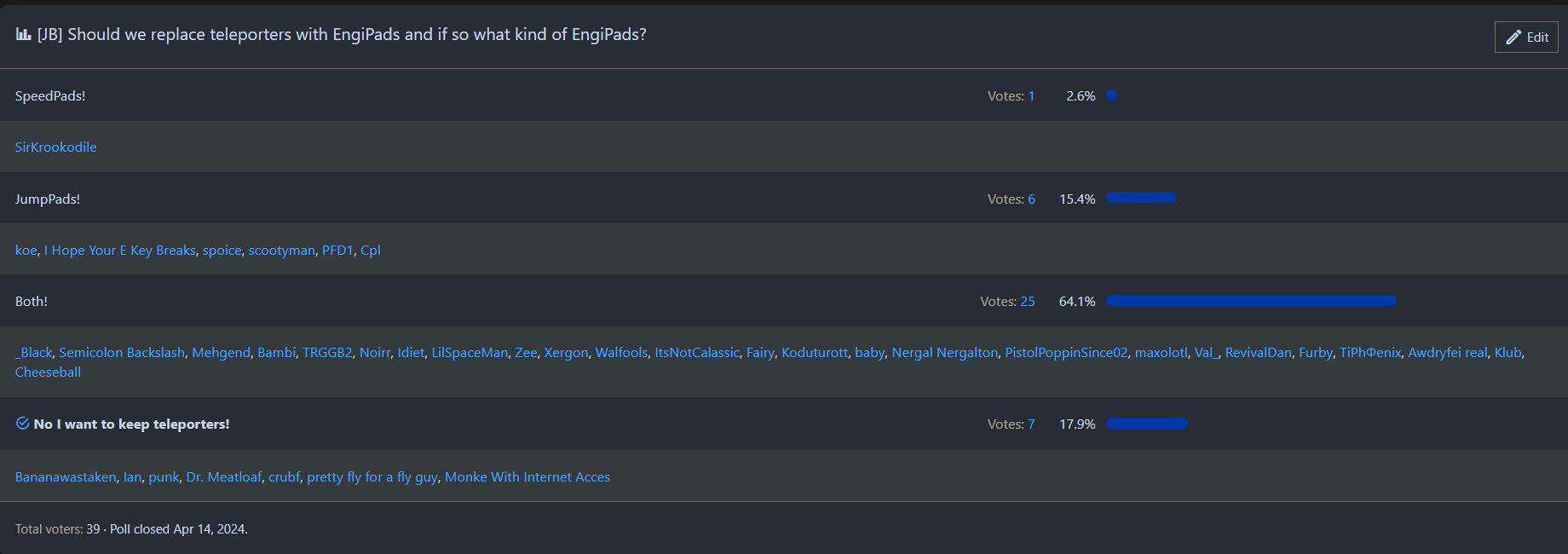Select the scootyman voter link
The width and height of the screenshot is (1568, 554).
coord(281,250)
